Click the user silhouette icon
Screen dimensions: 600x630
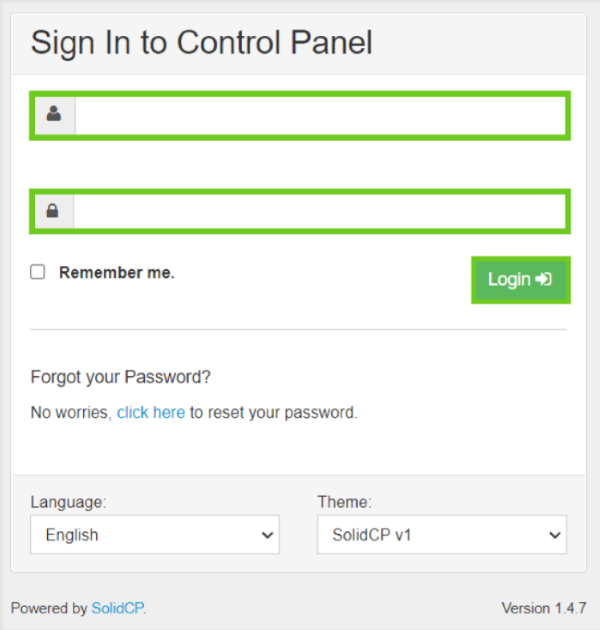click(x=54, y=115)
